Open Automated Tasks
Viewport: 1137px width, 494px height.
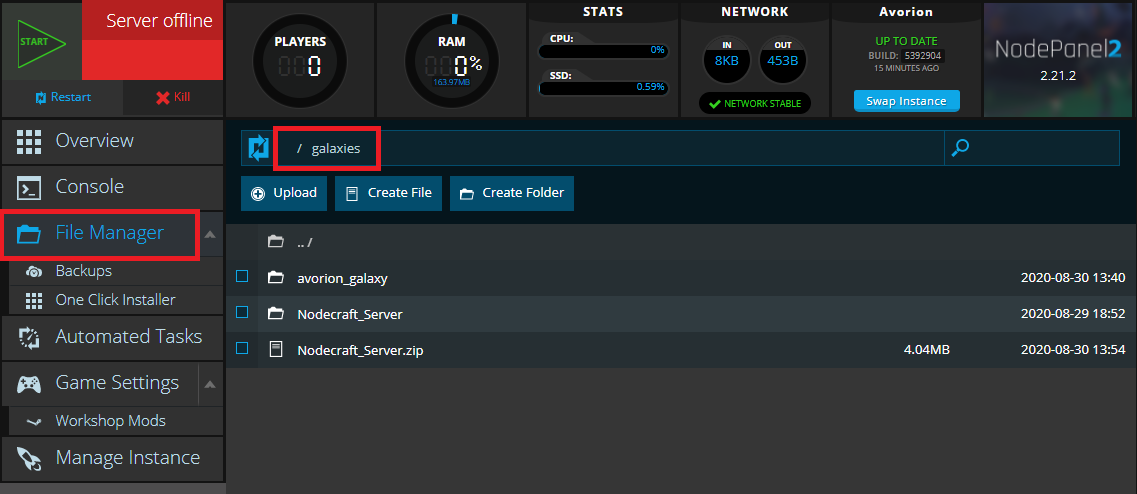[x=112, y=337]
